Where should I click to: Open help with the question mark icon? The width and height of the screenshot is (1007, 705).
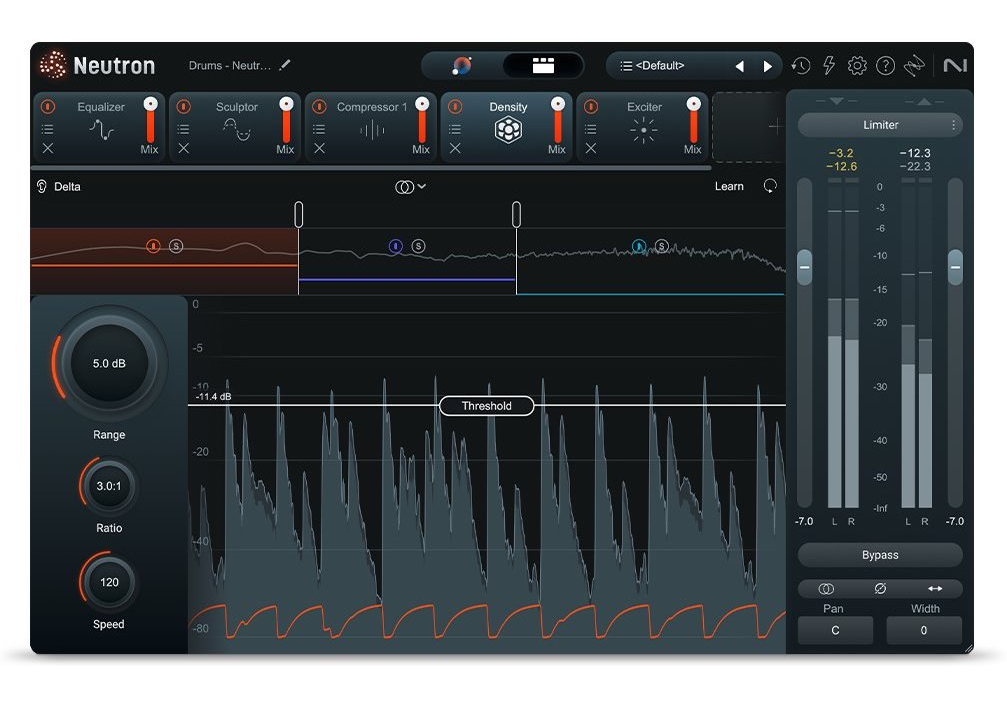(885, 65)
